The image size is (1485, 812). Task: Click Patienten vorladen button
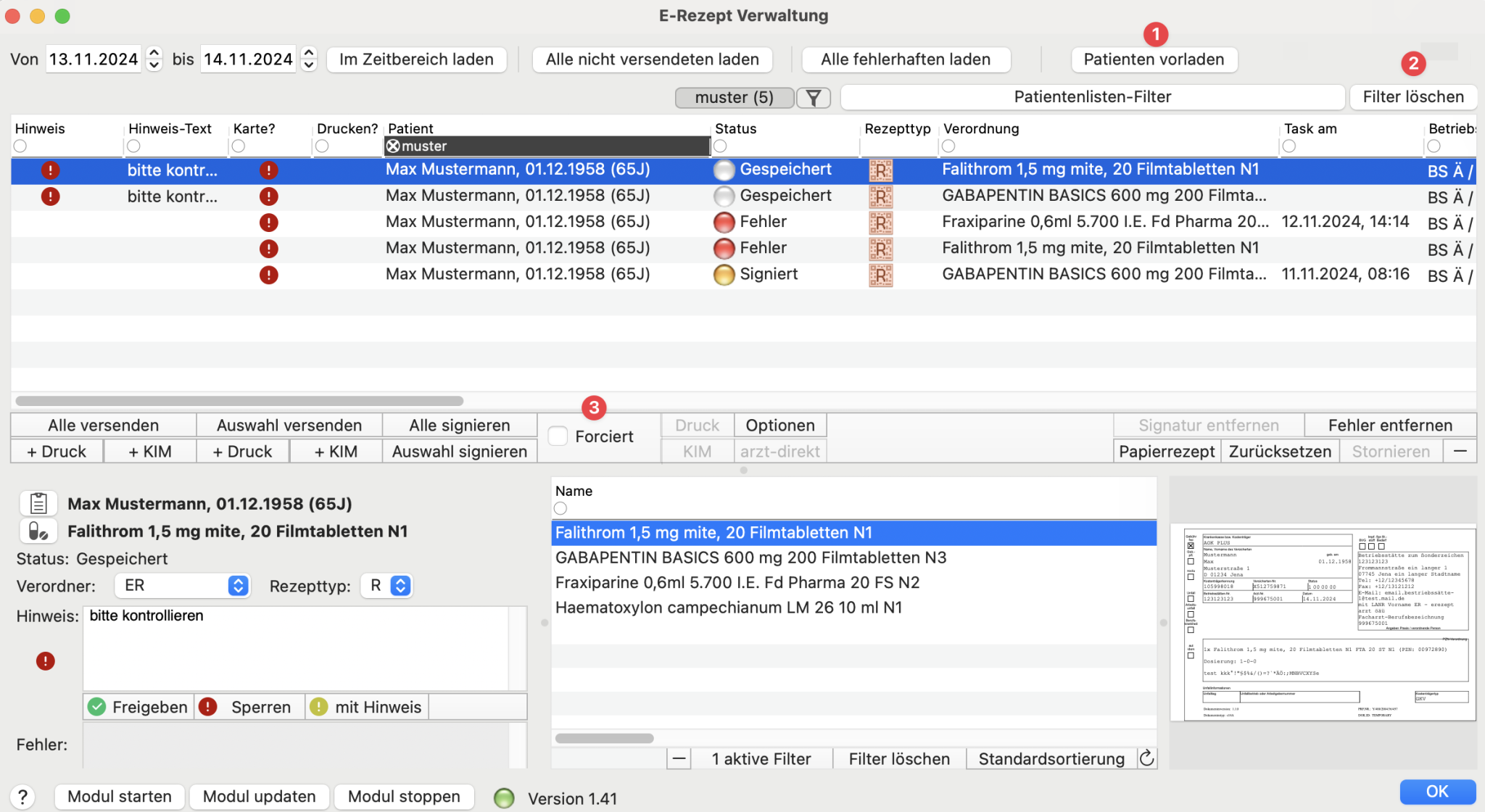1154,59
